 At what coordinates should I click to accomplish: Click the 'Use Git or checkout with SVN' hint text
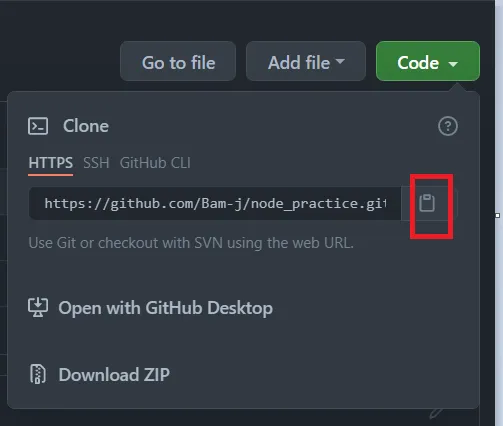click(x=191, y=243)
